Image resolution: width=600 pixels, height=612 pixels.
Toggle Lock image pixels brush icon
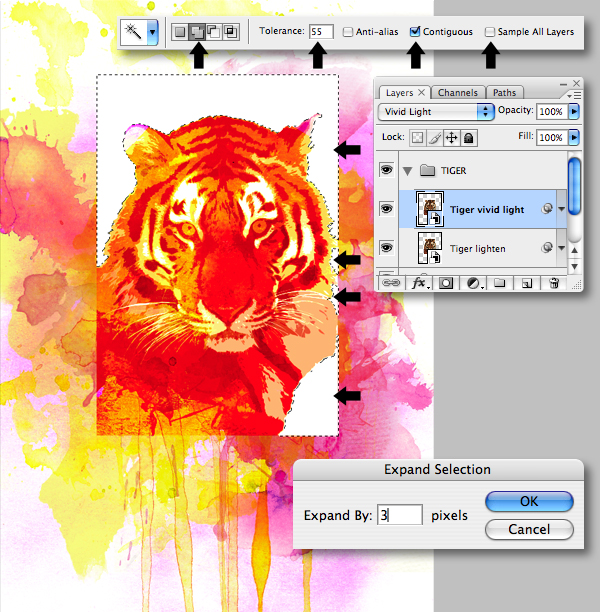coord(434,138)
